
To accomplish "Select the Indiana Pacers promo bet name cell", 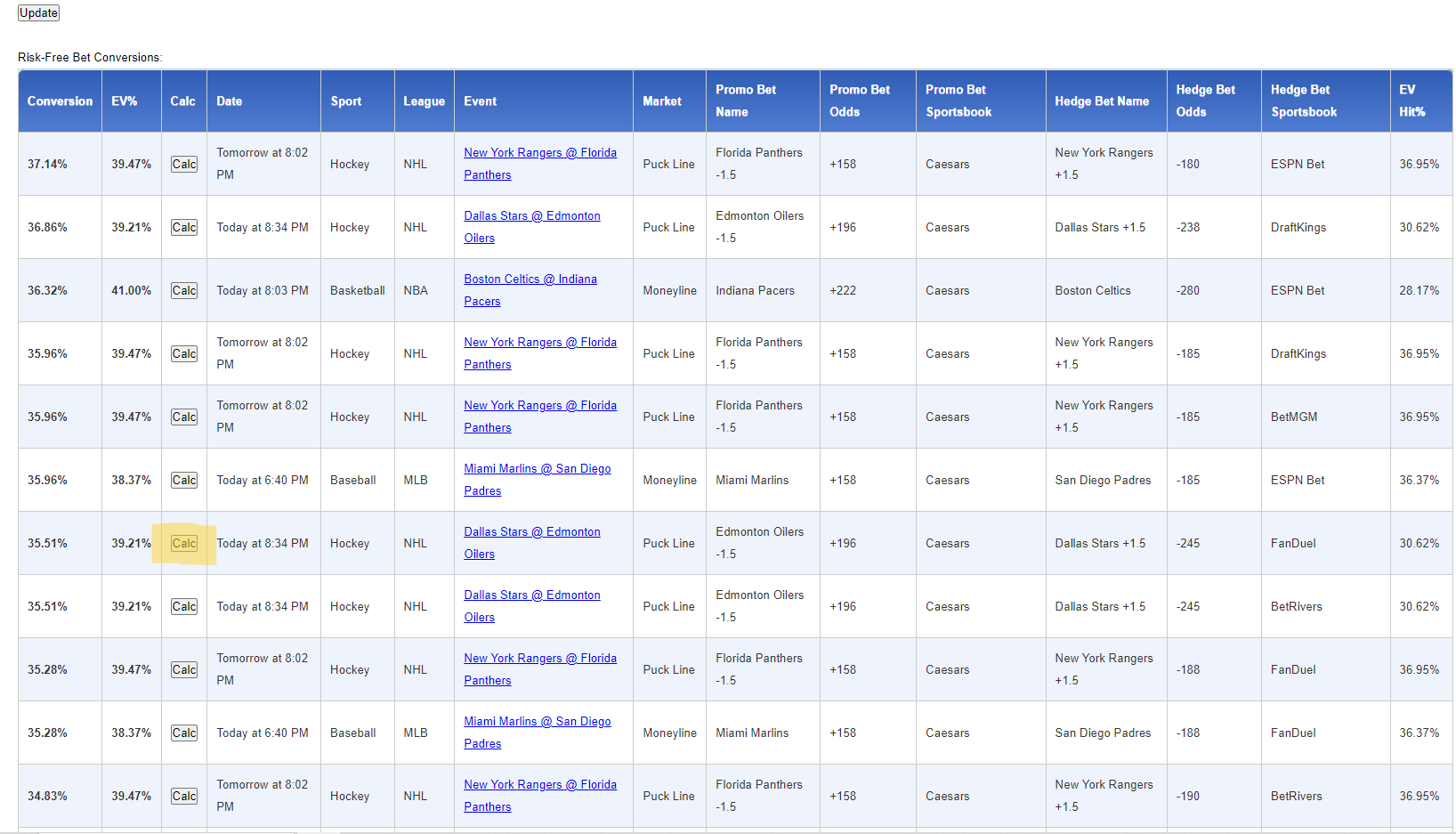I will pos(763,290).
